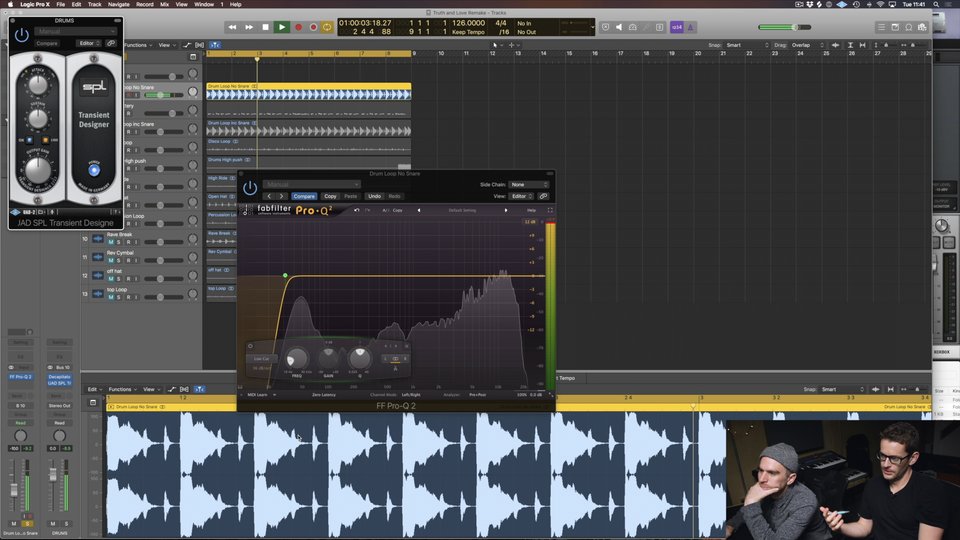This screenshot has height=540, width=960.
Task: Open macOS Spotlight search icon
Action: point(936,4)
